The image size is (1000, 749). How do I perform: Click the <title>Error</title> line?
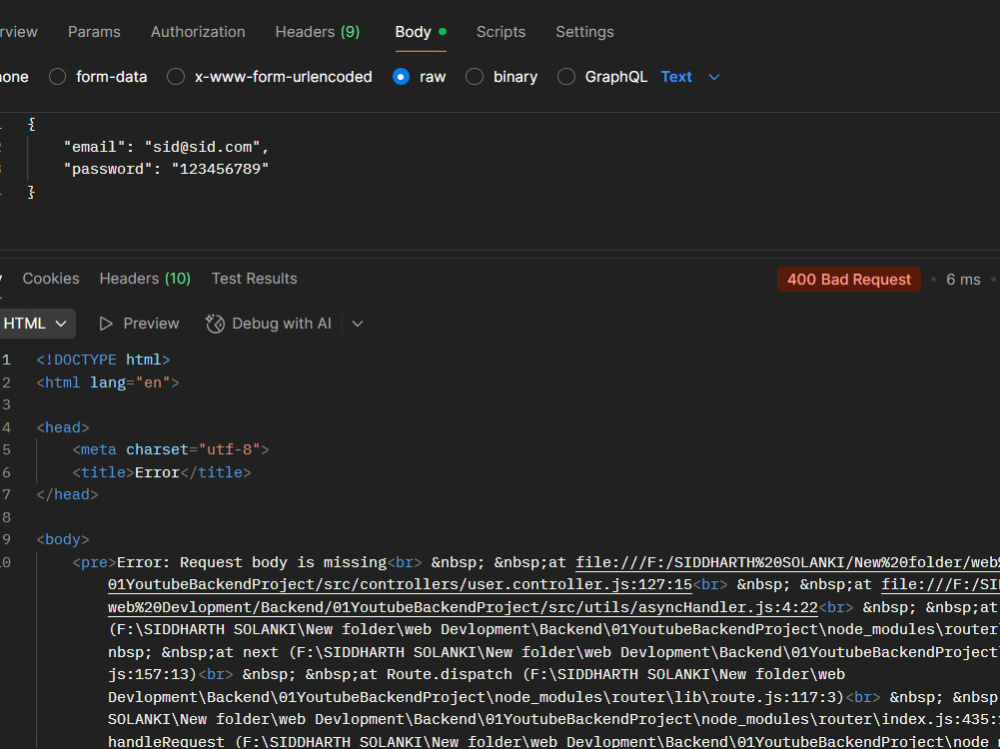coord(161,472)
